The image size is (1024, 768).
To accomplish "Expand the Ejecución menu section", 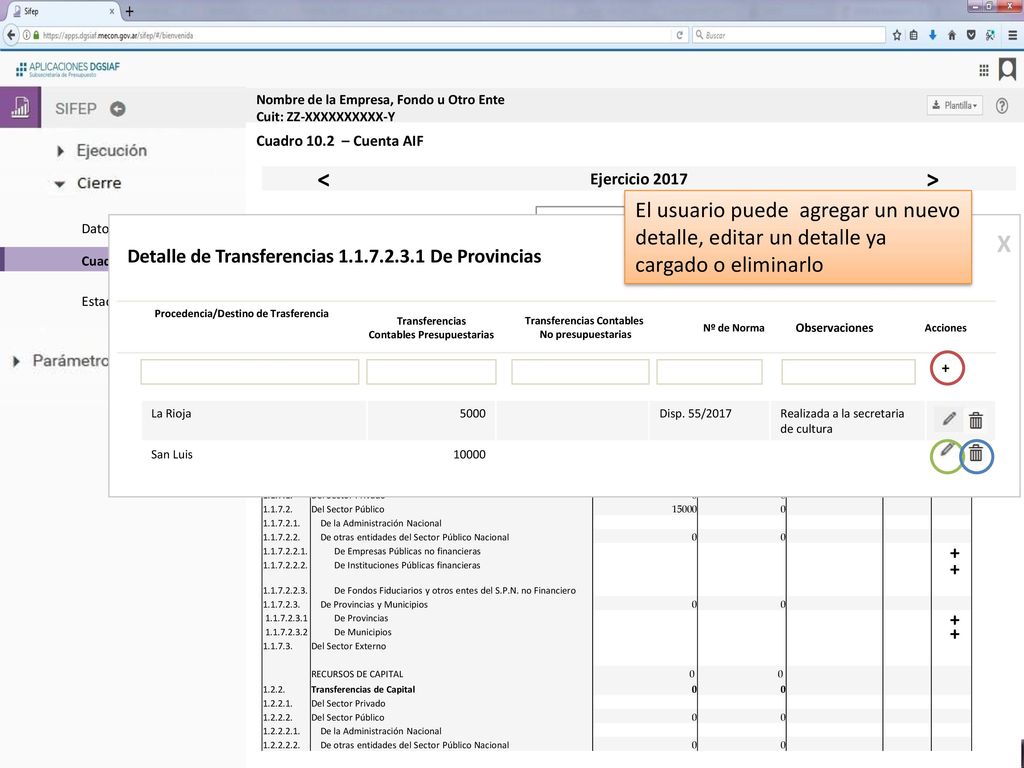I will tap(111, 150).
